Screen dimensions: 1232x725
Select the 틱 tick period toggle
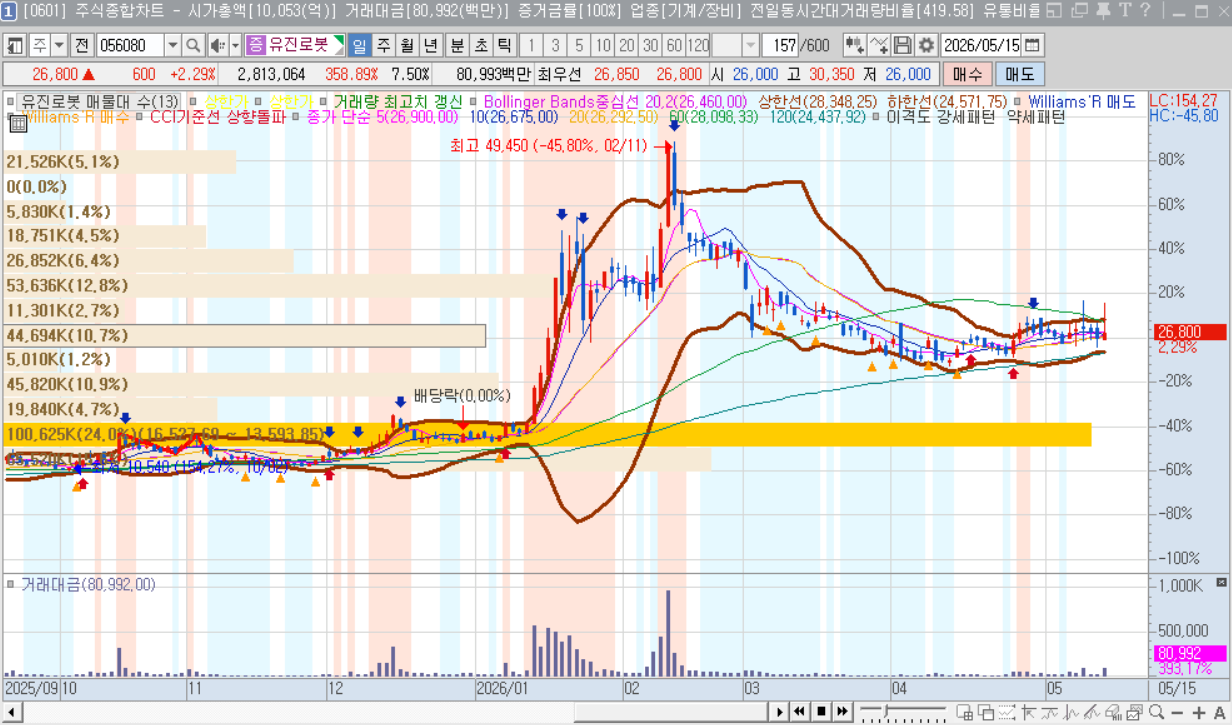point(504,46)
